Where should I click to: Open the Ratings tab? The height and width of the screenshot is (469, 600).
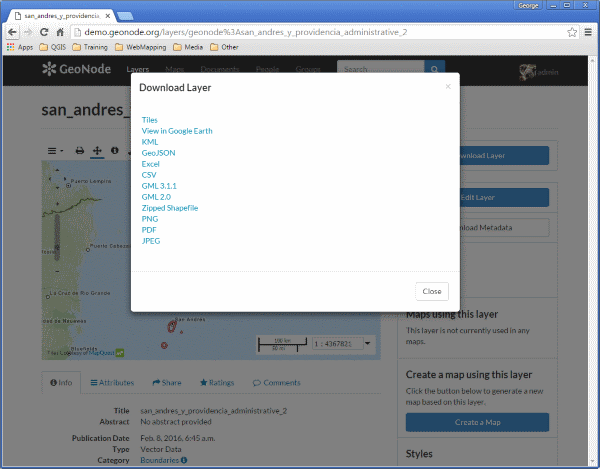coord(217,383)
